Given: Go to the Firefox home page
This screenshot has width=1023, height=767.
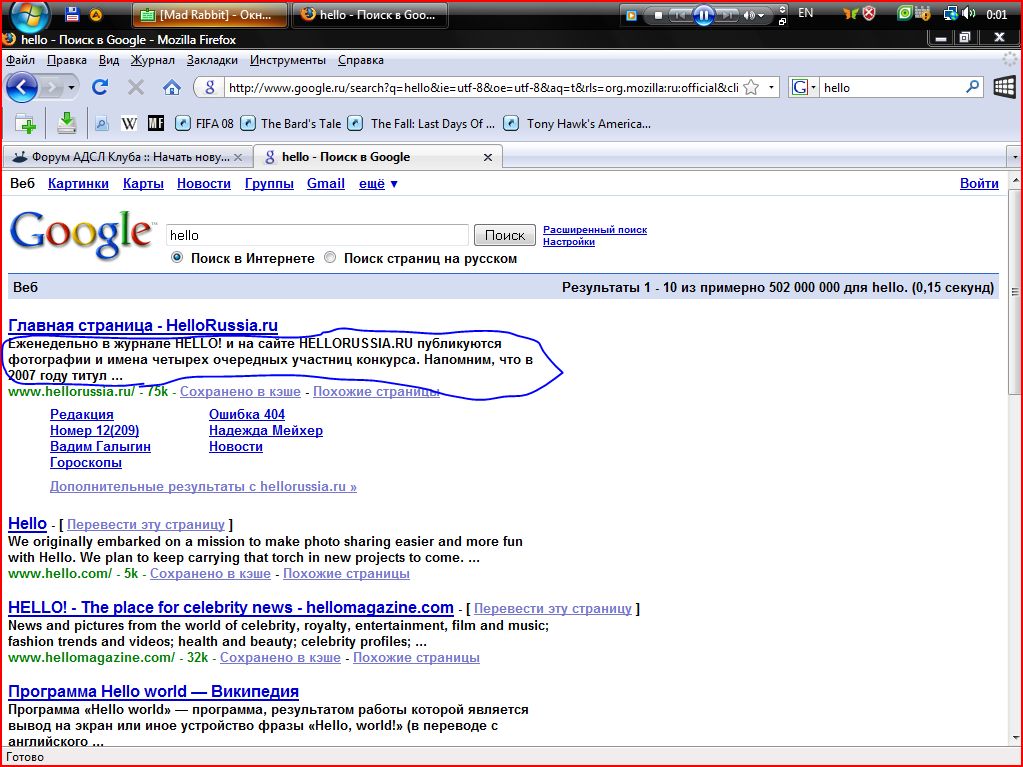Looking at the screenshot, I should click(171, 88).
